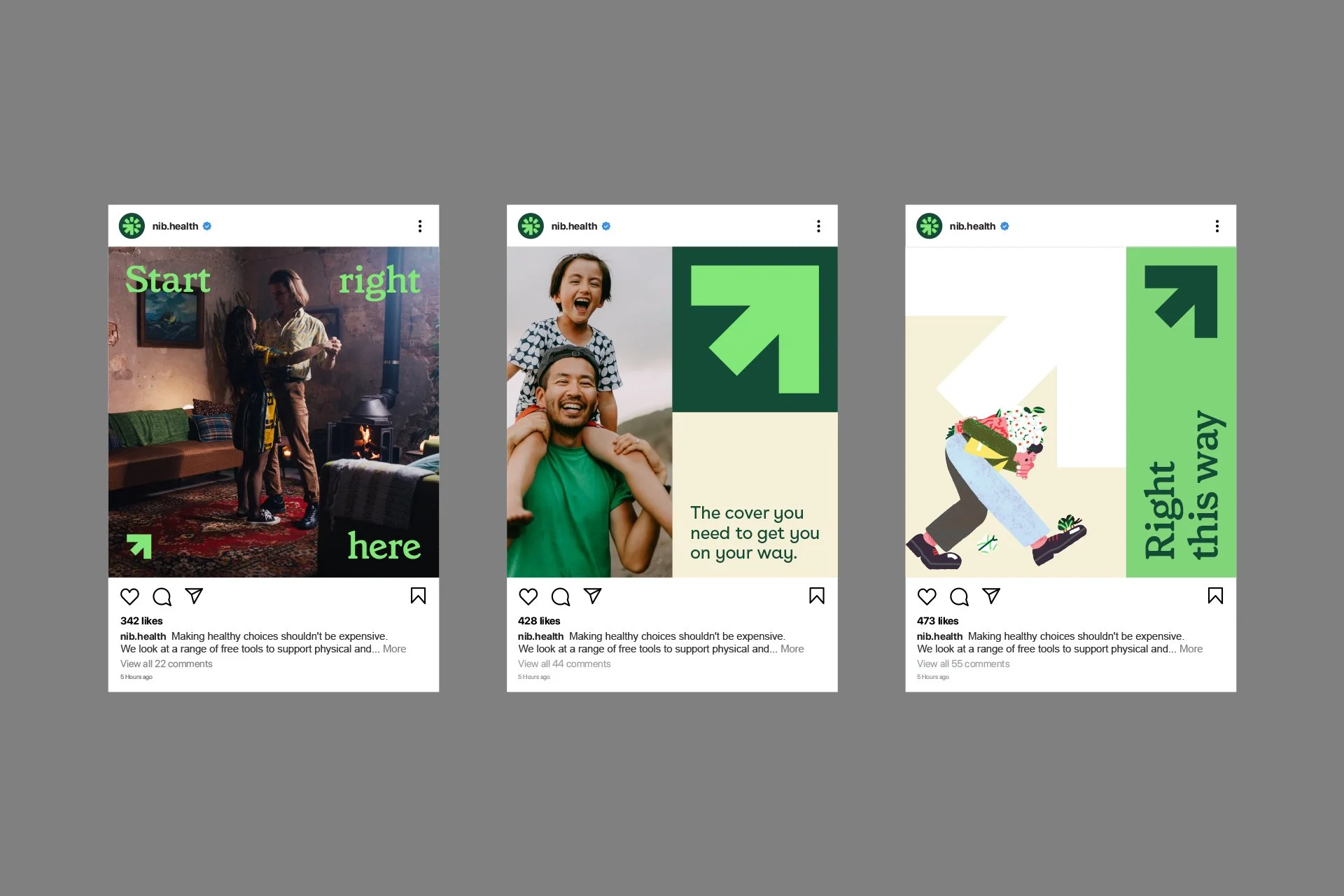Expand caption with More on 428 likes post
This screenshot has width=1344, height=896.
coord(792,649)
